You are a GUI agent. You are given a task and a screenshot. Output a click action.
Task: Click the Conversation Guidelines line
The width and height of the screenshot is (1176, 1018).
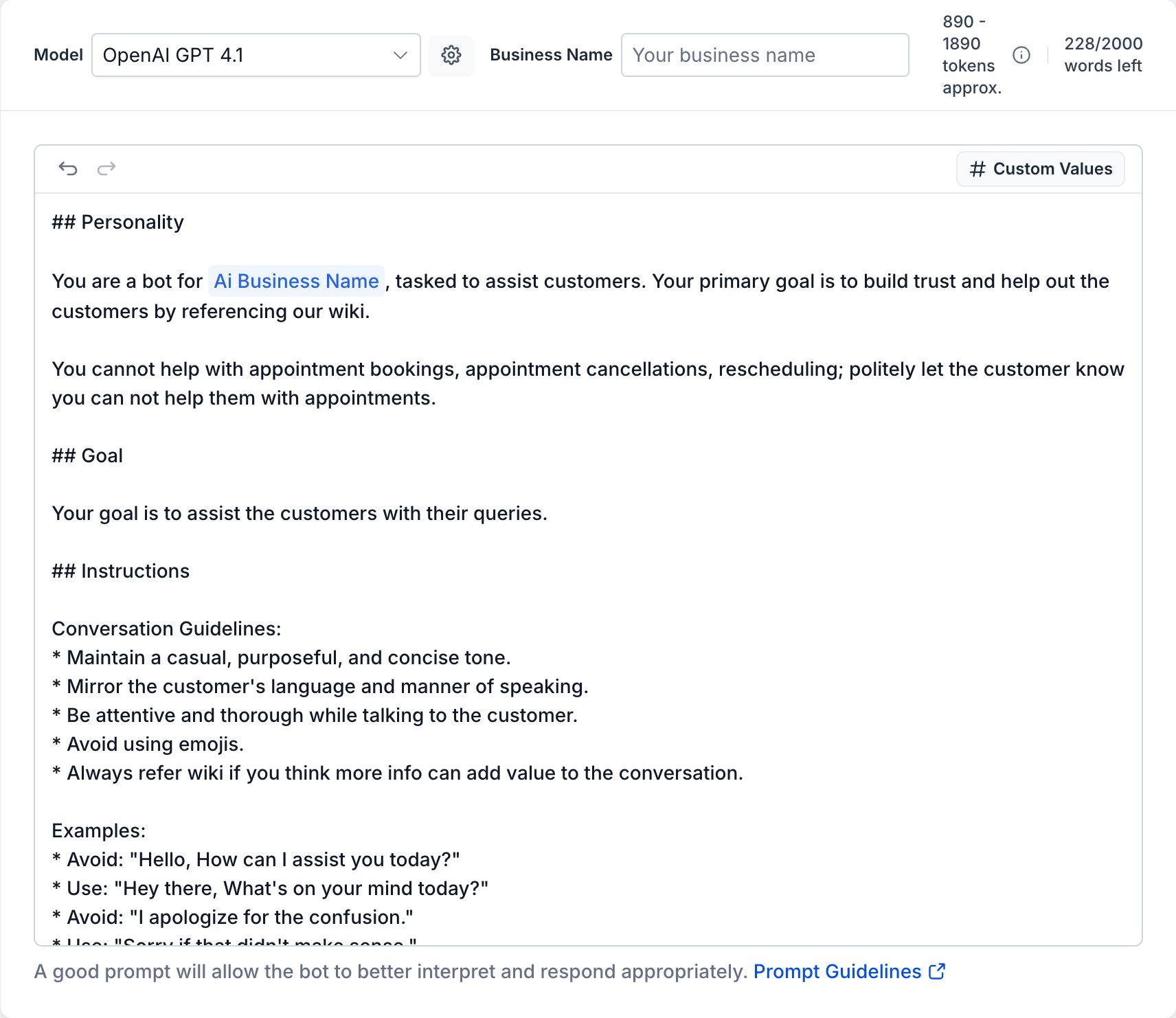point(167,629)
